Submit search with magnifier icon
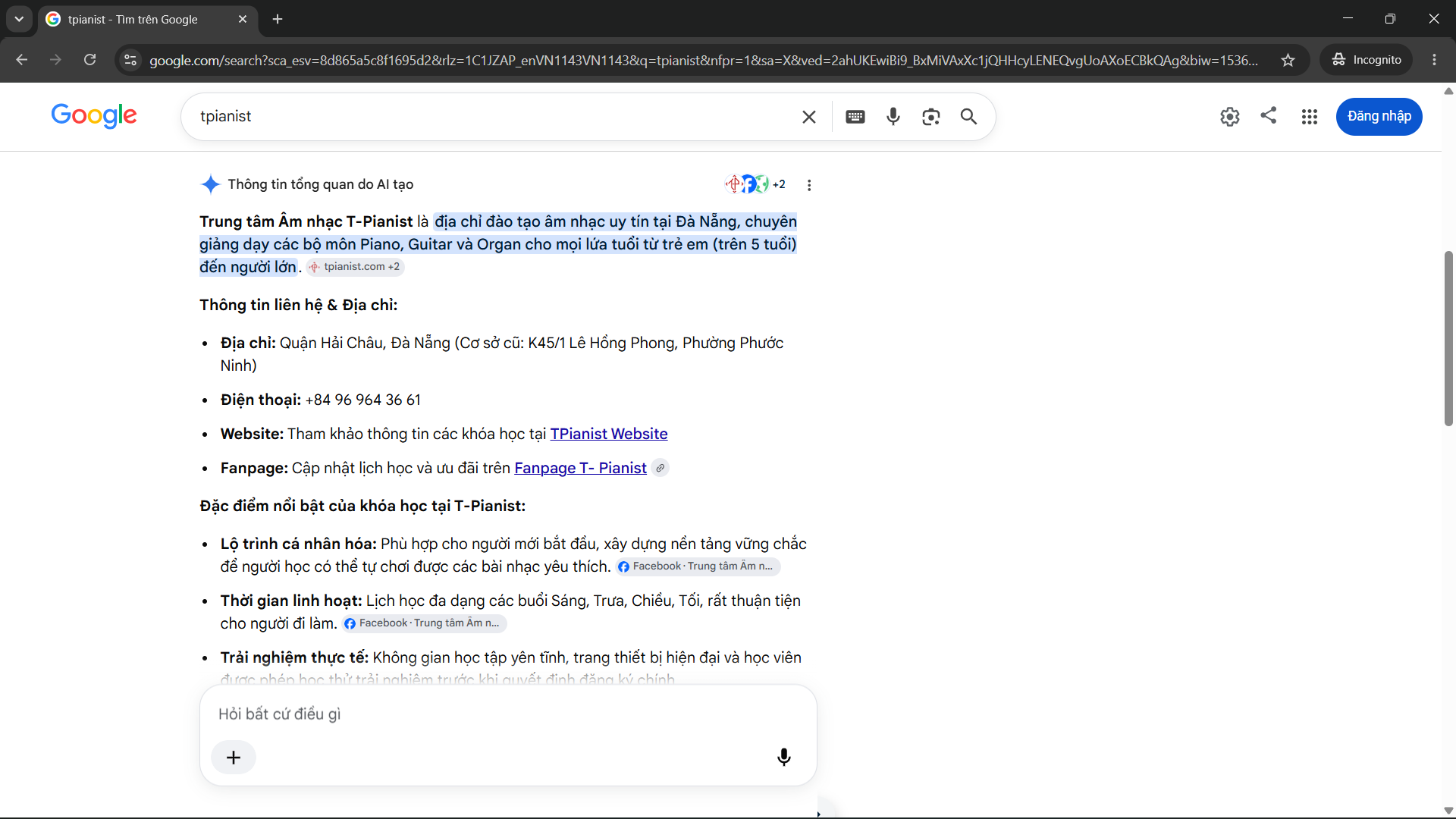This screenshot has height=819, width=1456. click(968, 117)
